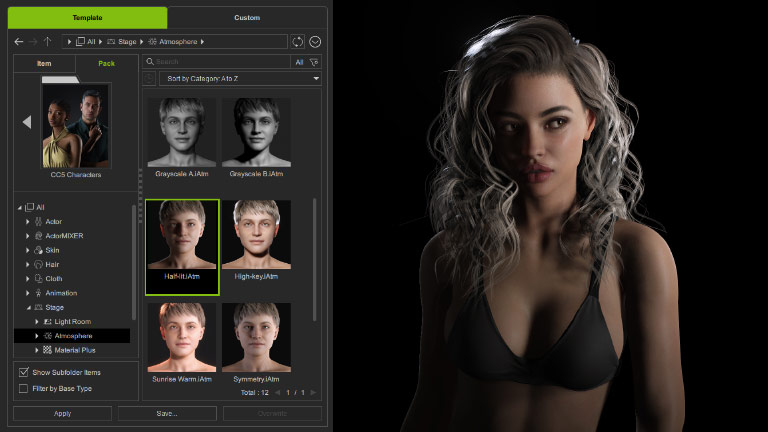
Task: Click the Hair category icon
Action: pos(38,264)
